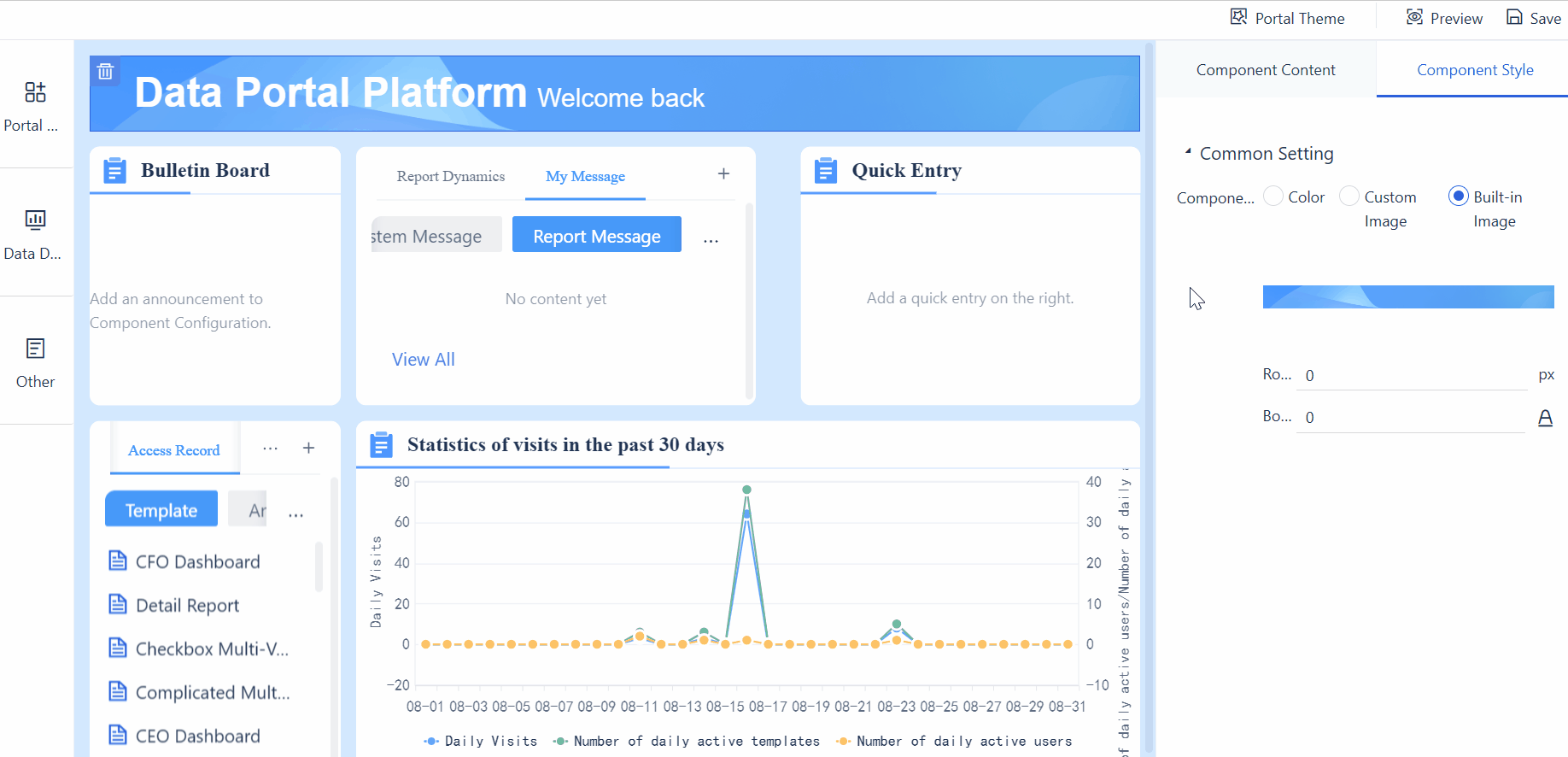The image size is (1568, 757).
Task: Select the Custom Image radio option
Action: [1349, 197]
